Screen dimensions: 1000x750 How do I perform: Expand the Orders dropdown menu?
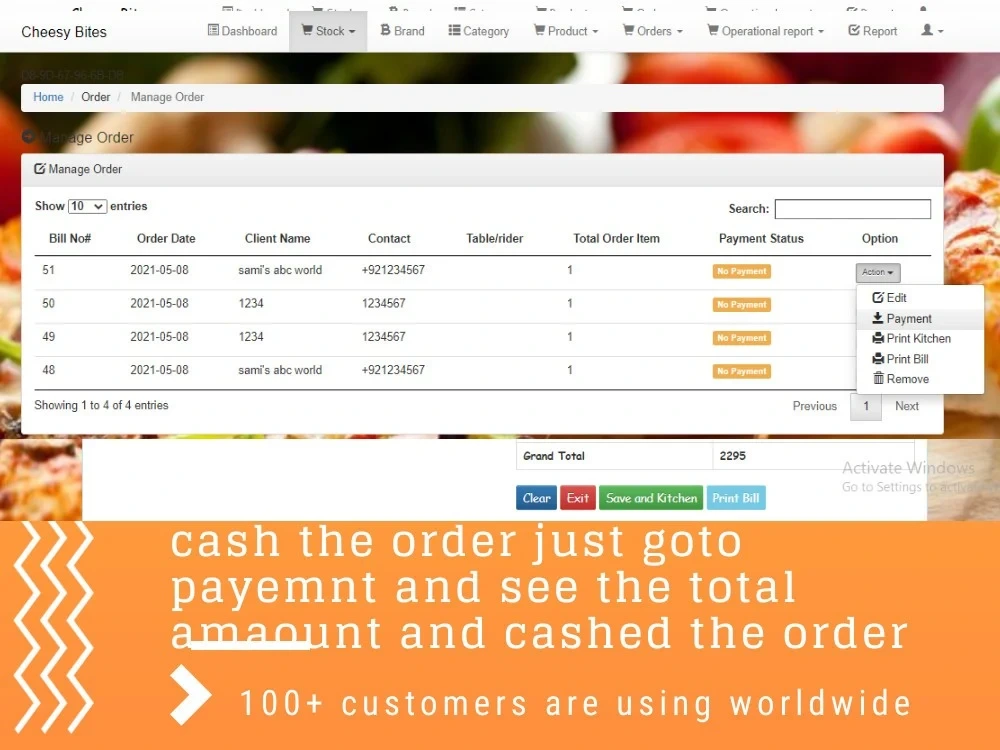coord(652,31)
